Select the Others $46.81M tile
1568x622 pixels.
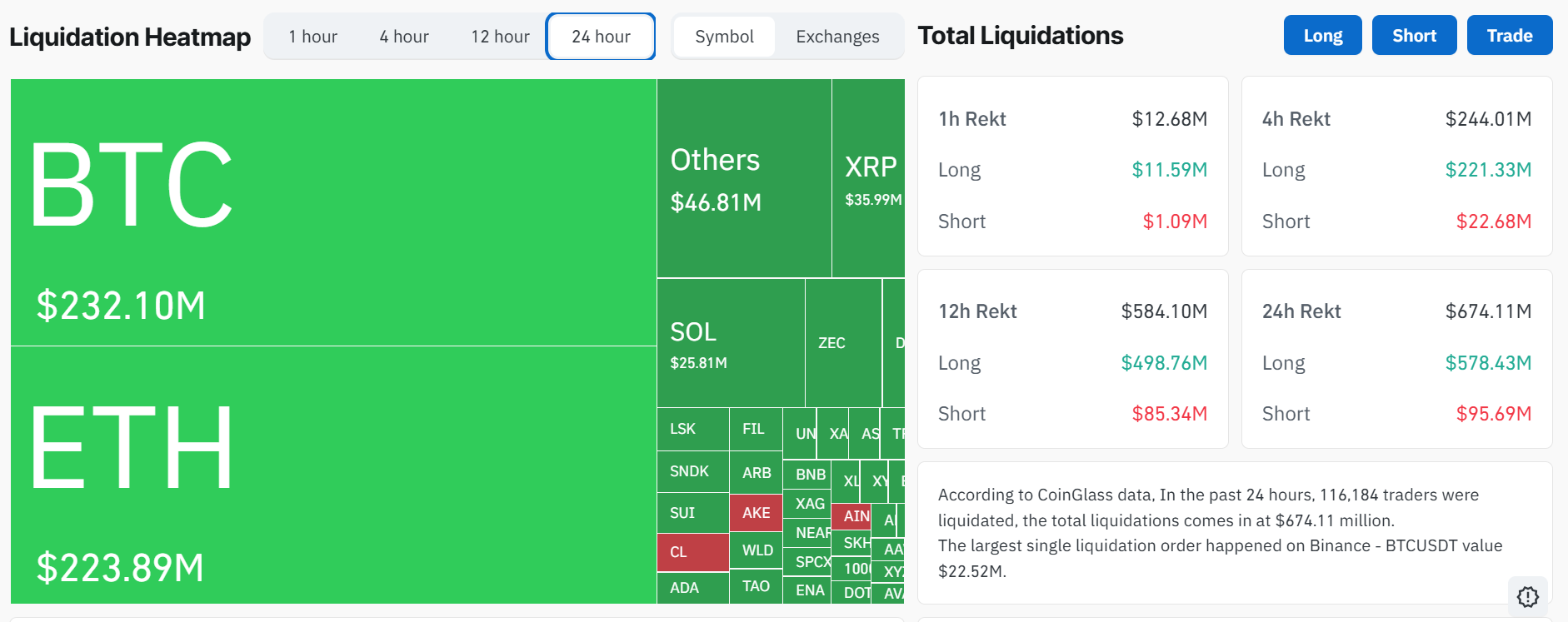tap(744, 178)
